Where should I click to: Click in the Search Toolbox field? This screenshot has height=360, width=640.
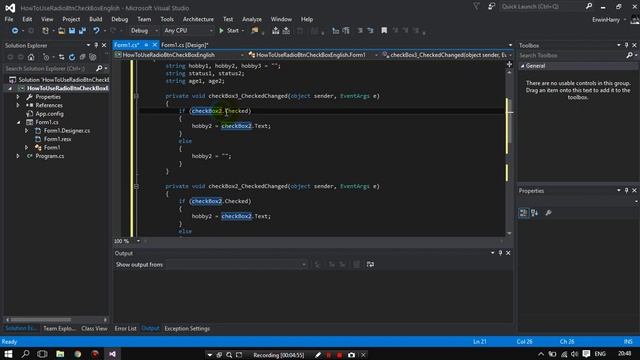tap(573, 55)
